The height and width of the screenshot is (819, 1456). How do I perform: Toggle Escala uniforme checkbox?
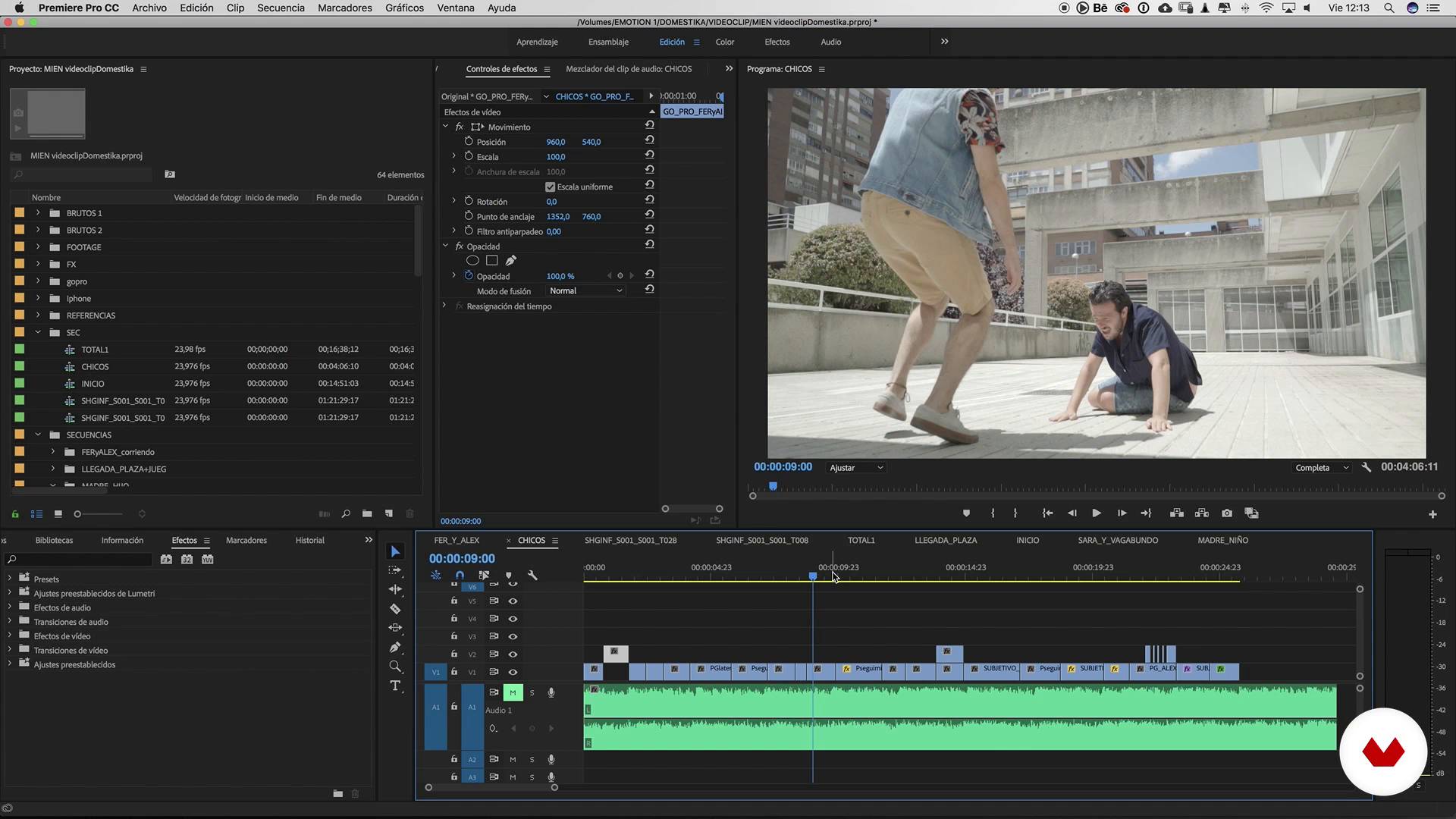coord(550,187)
